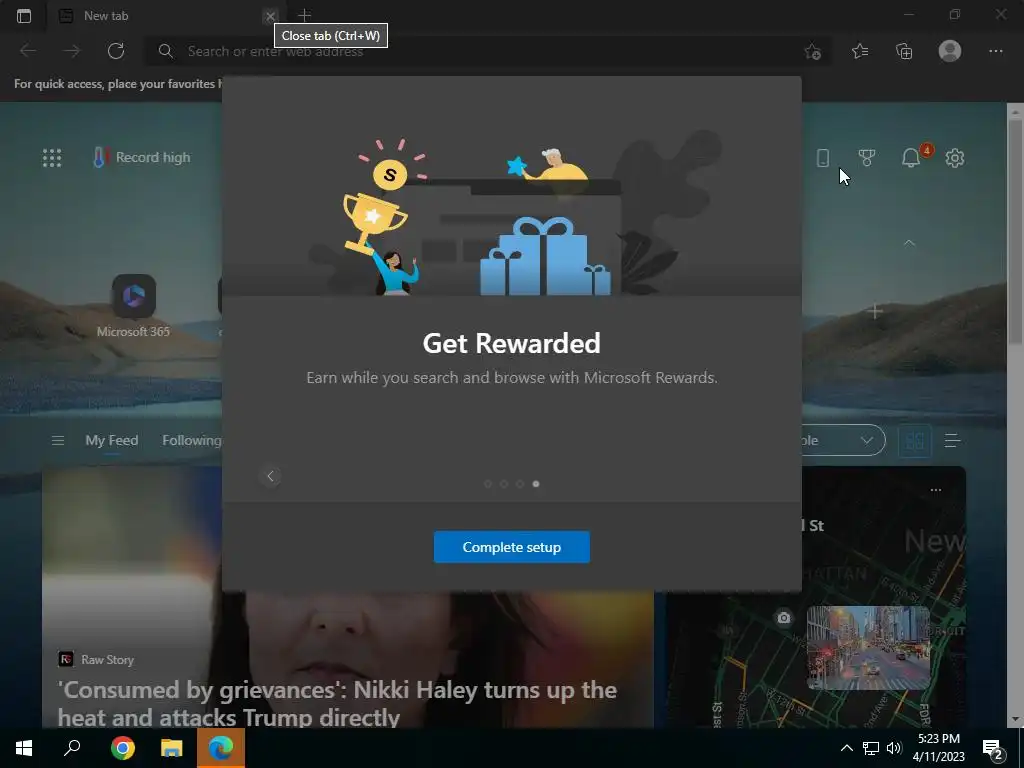
Task: Collapse quick links with the up chevron
Action: (x=909, y=242)
